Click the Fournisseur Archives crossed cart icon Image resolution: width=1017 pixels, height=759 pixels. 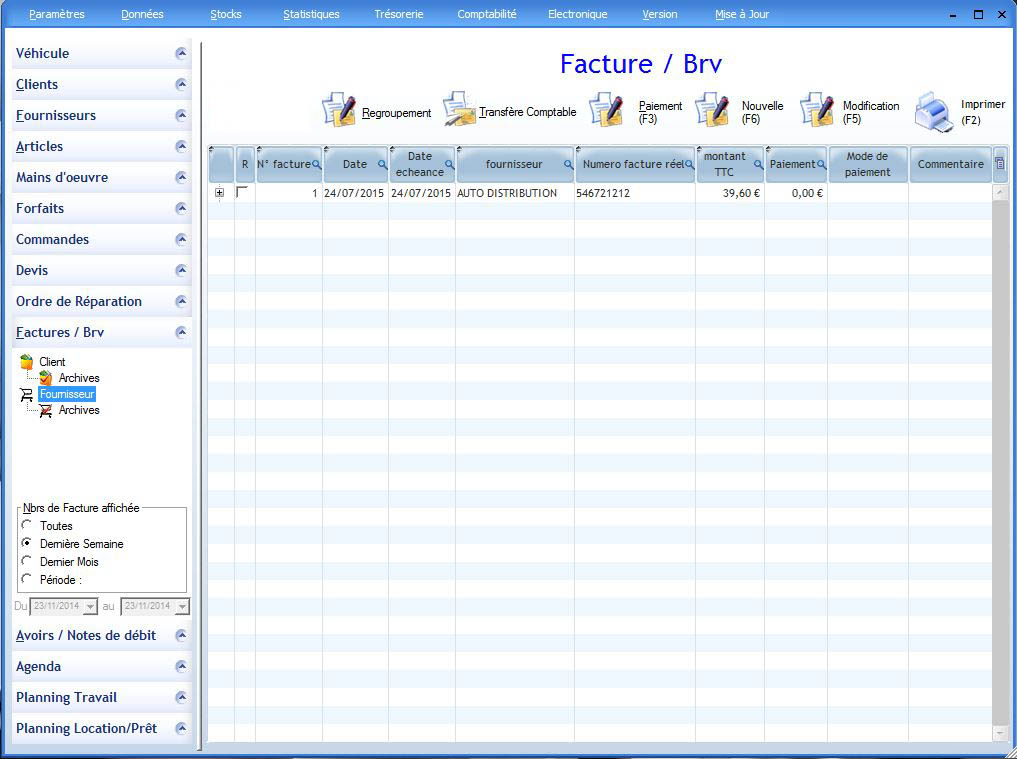45,411
